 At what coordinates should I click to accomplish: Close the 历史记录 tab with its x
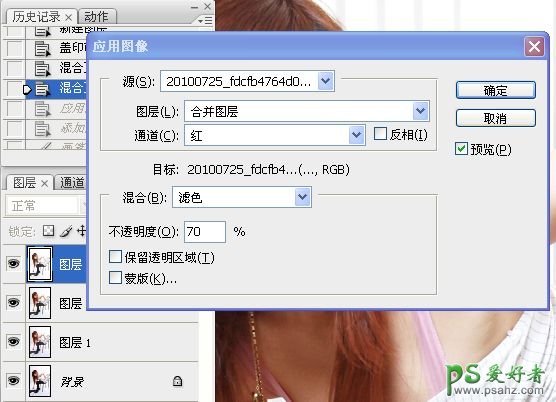68,17
